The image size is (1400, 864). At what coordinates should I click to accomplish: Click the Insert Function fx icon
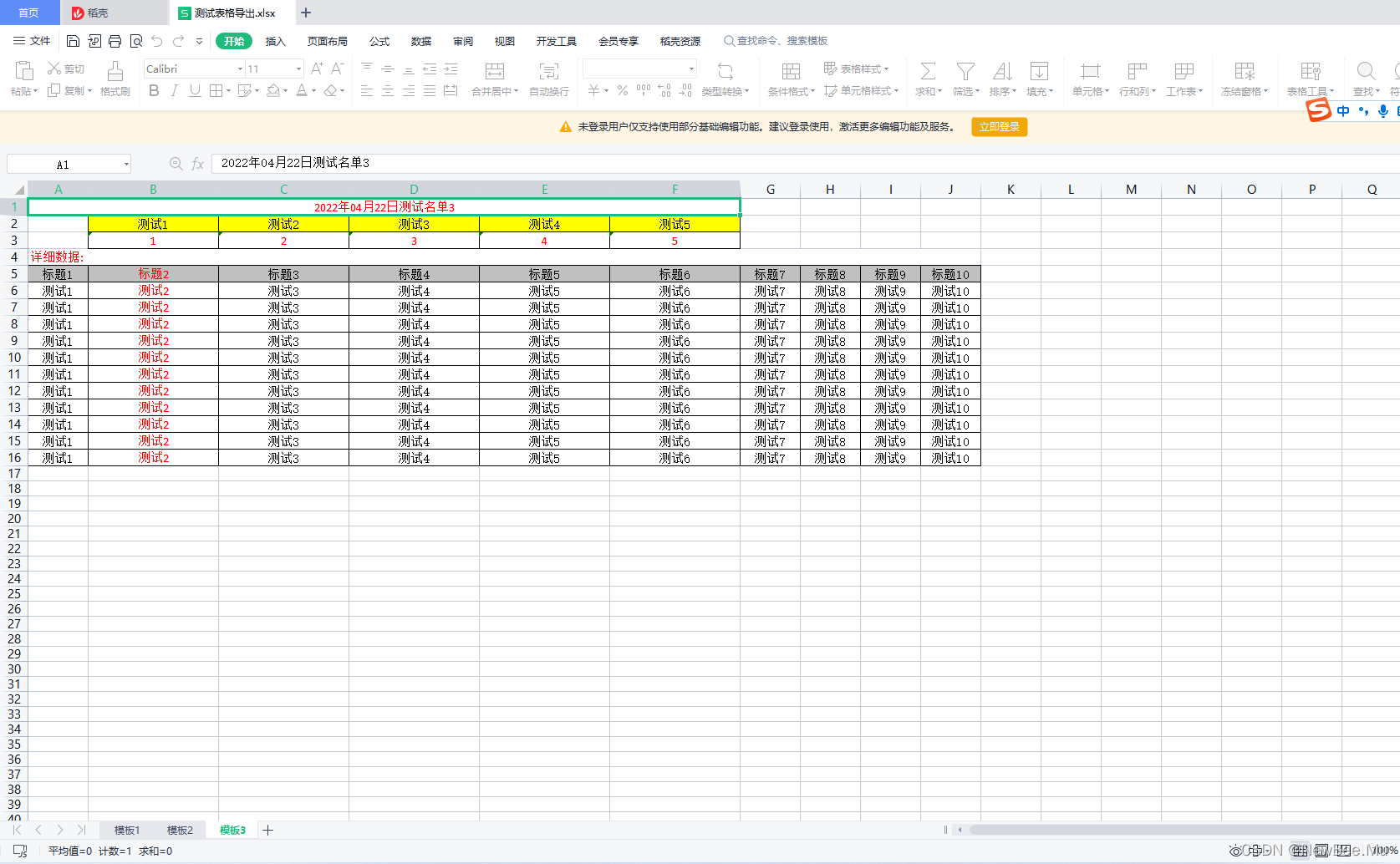point(197,163)
